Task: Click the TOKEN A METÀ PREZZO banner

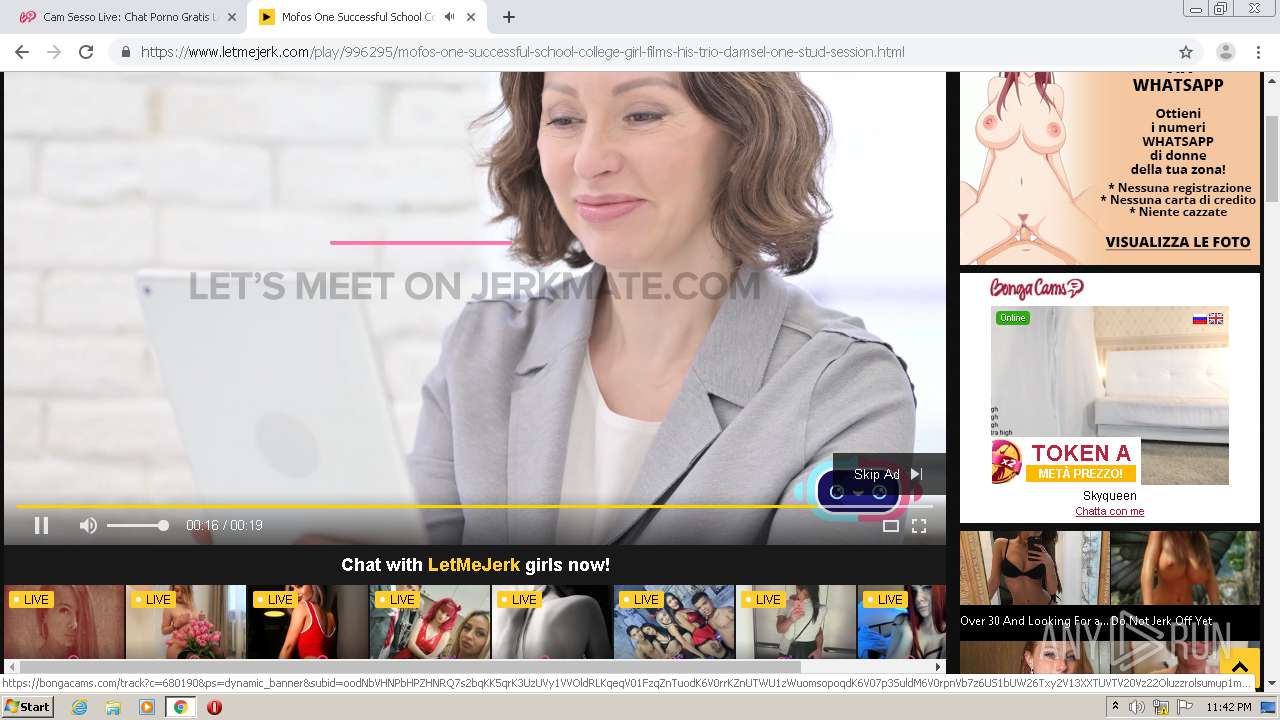Action: click(1065, 461)
